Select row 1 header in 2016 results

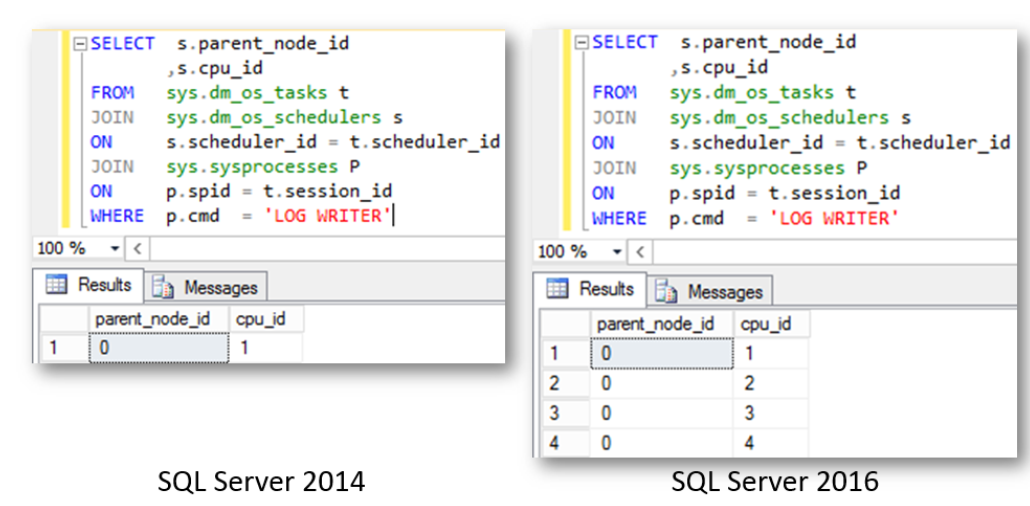(565, 353)
